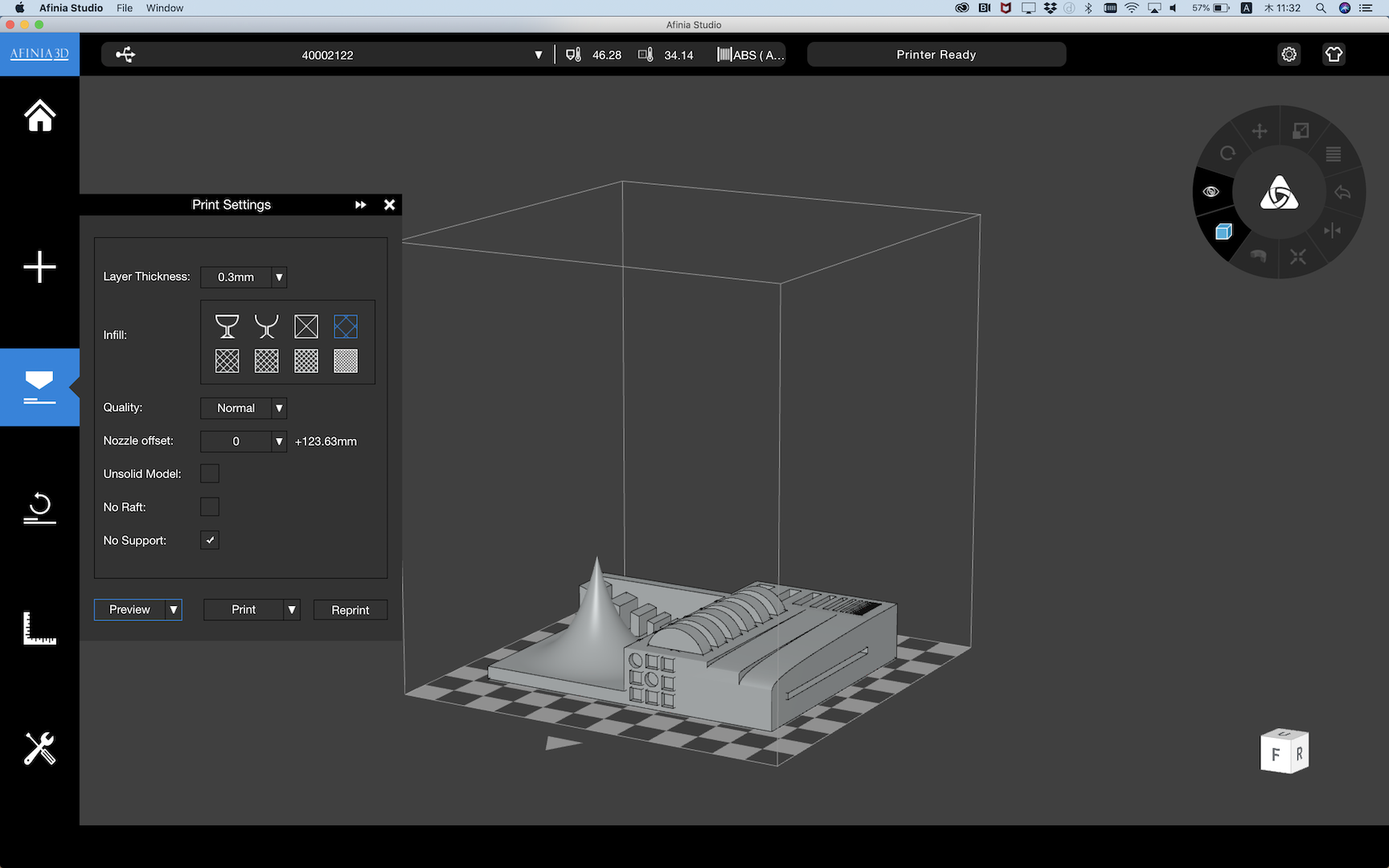Click the shirt icon in the top bar

point(1334,55)
